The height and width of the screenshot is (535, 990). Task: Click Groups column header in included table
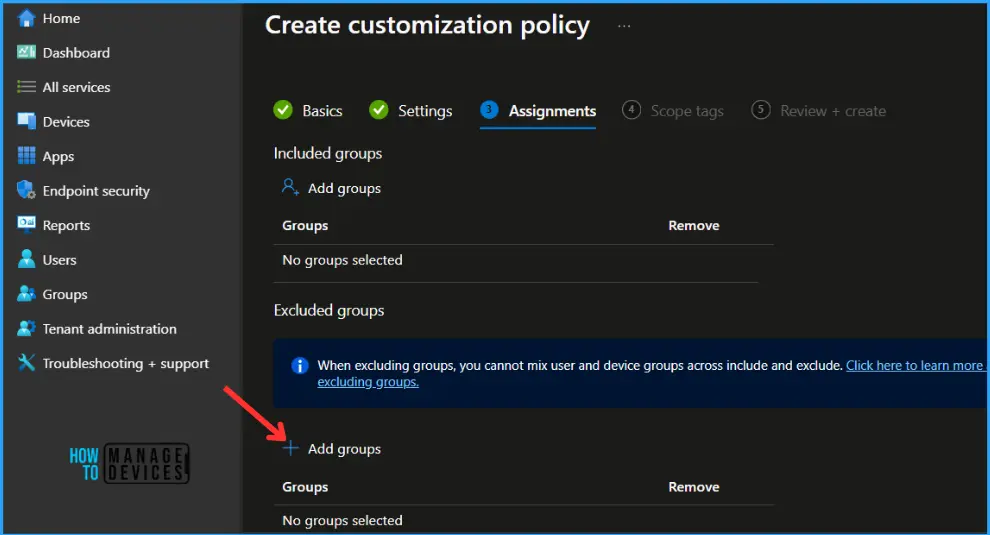(305, 225)
